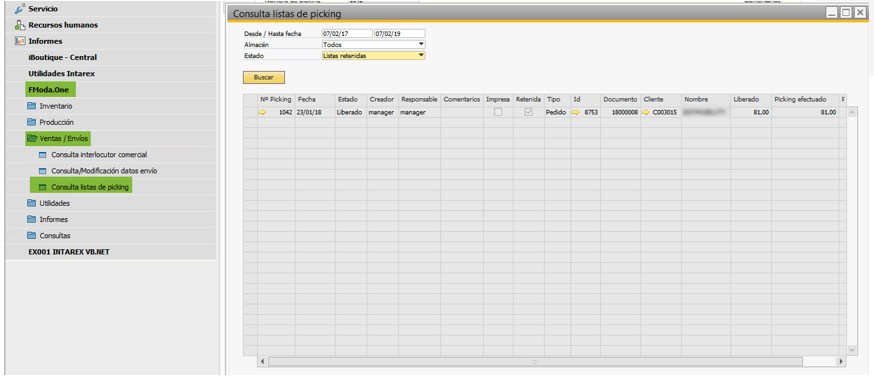The width and height of the screenshot is (874, 380).
Task: Click the Desde fecha field 07/02/17
Action: point(347,33)
